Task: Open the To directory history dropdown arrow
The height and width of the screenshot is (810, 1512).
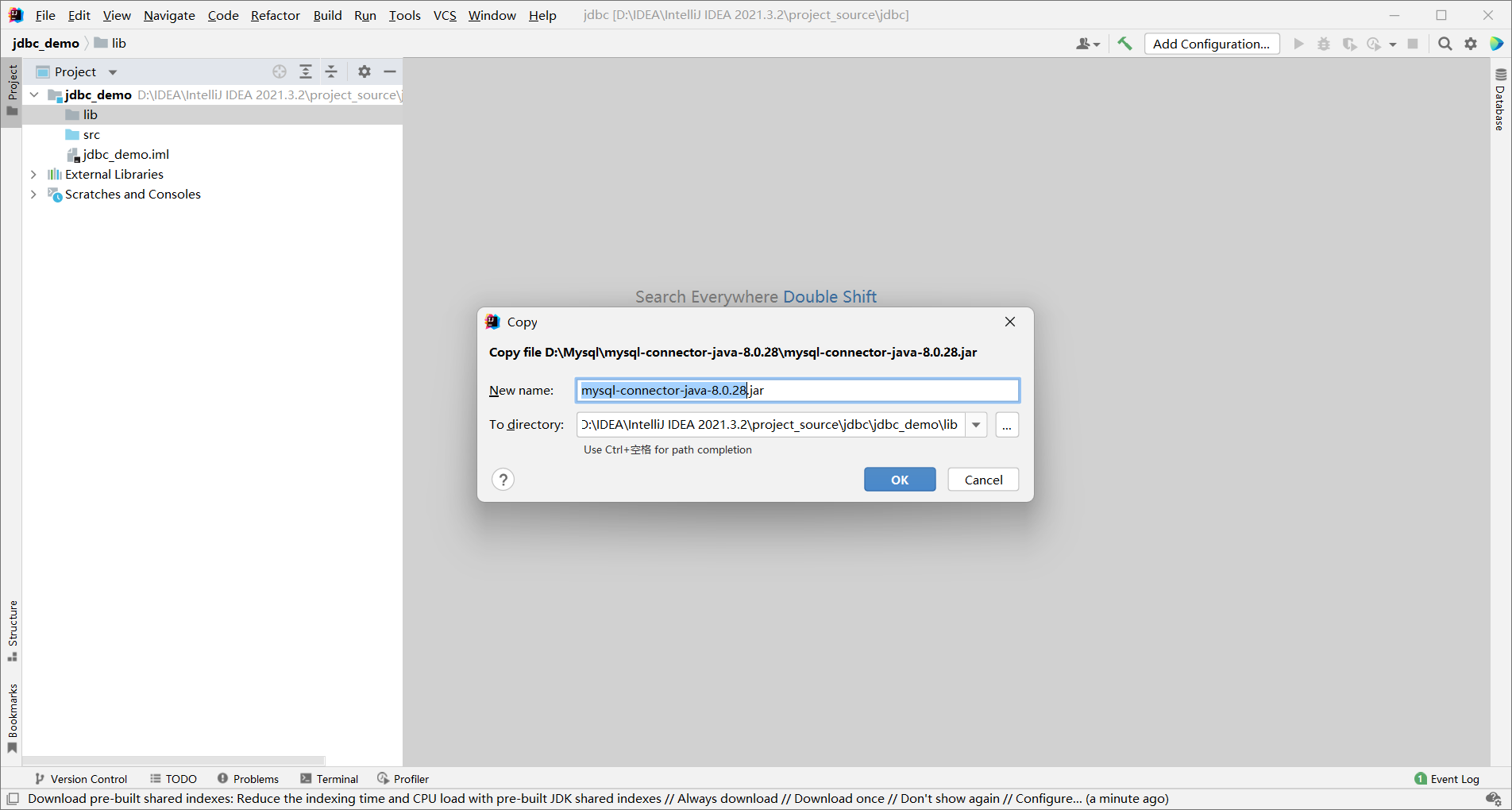Action: click(976, 425)
